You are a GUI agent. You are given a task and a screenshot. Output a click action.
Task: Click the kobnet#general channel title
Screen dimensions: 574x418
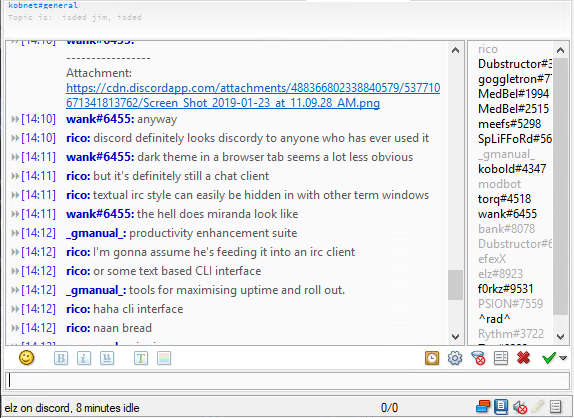43,5
